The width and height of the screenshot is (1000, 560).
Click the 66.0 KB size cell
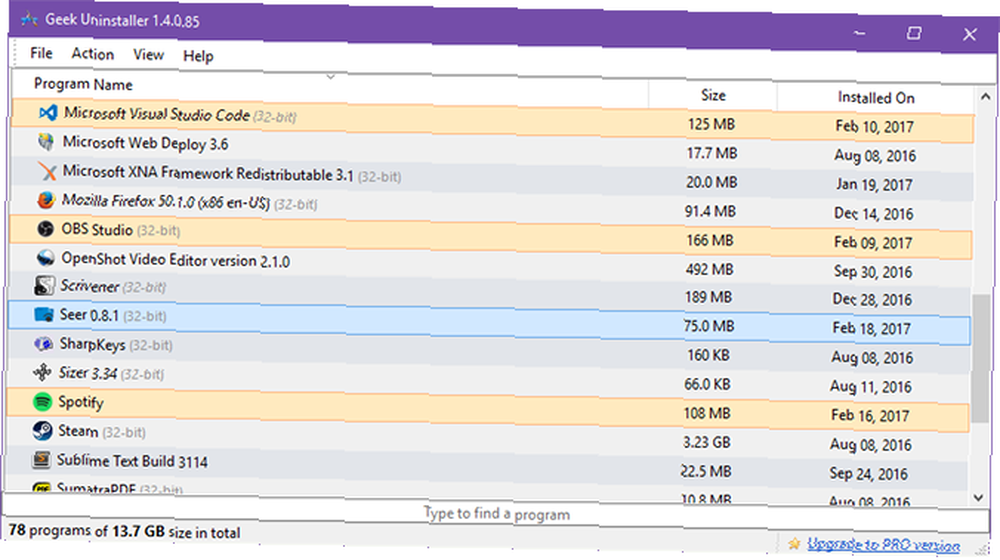point(707,384)
